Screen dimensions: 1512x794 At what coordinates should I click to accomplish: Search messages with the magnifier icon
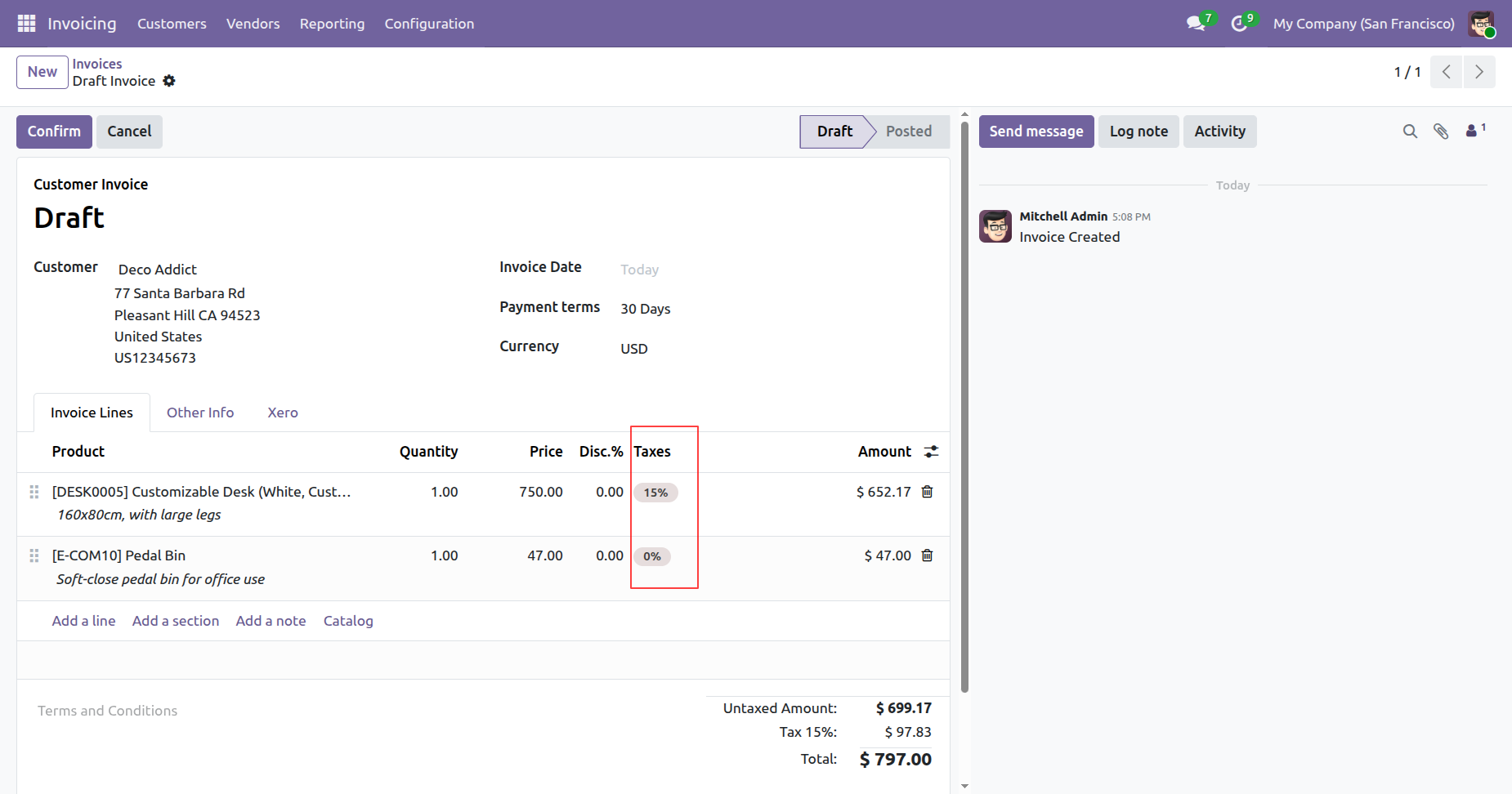(x=1410, y=132)
